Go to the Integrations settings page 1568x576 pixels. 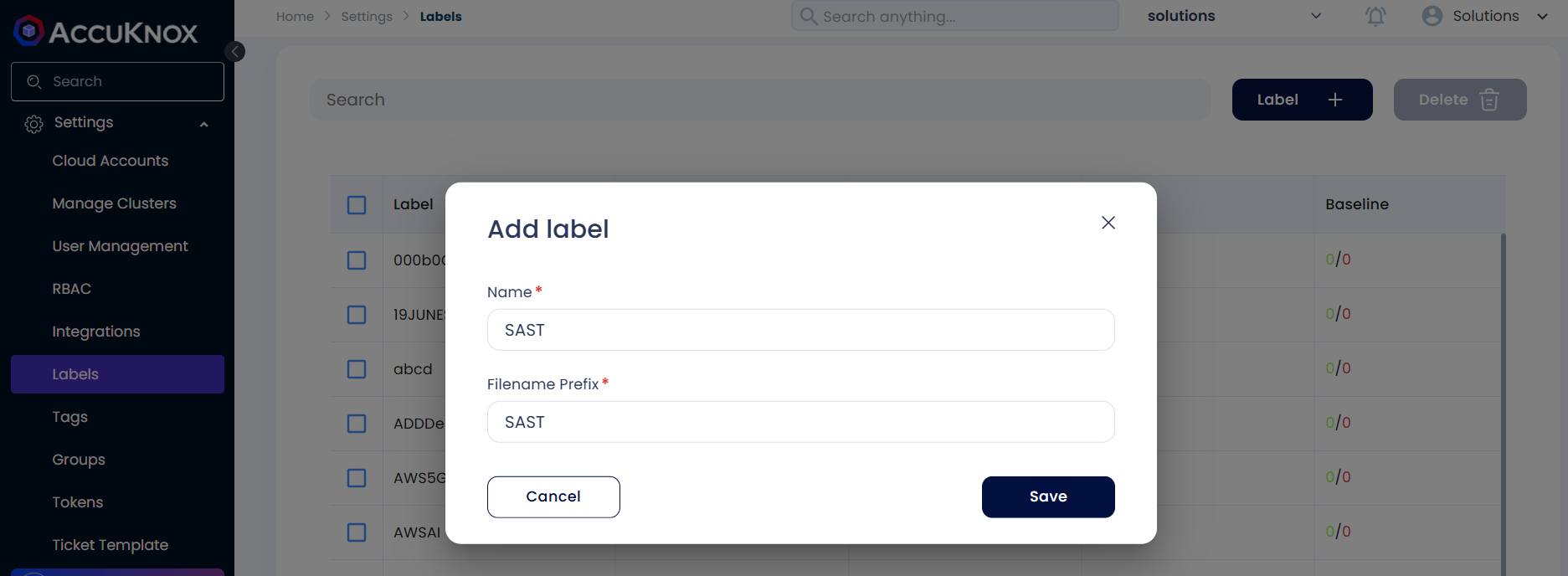point(96,332)
